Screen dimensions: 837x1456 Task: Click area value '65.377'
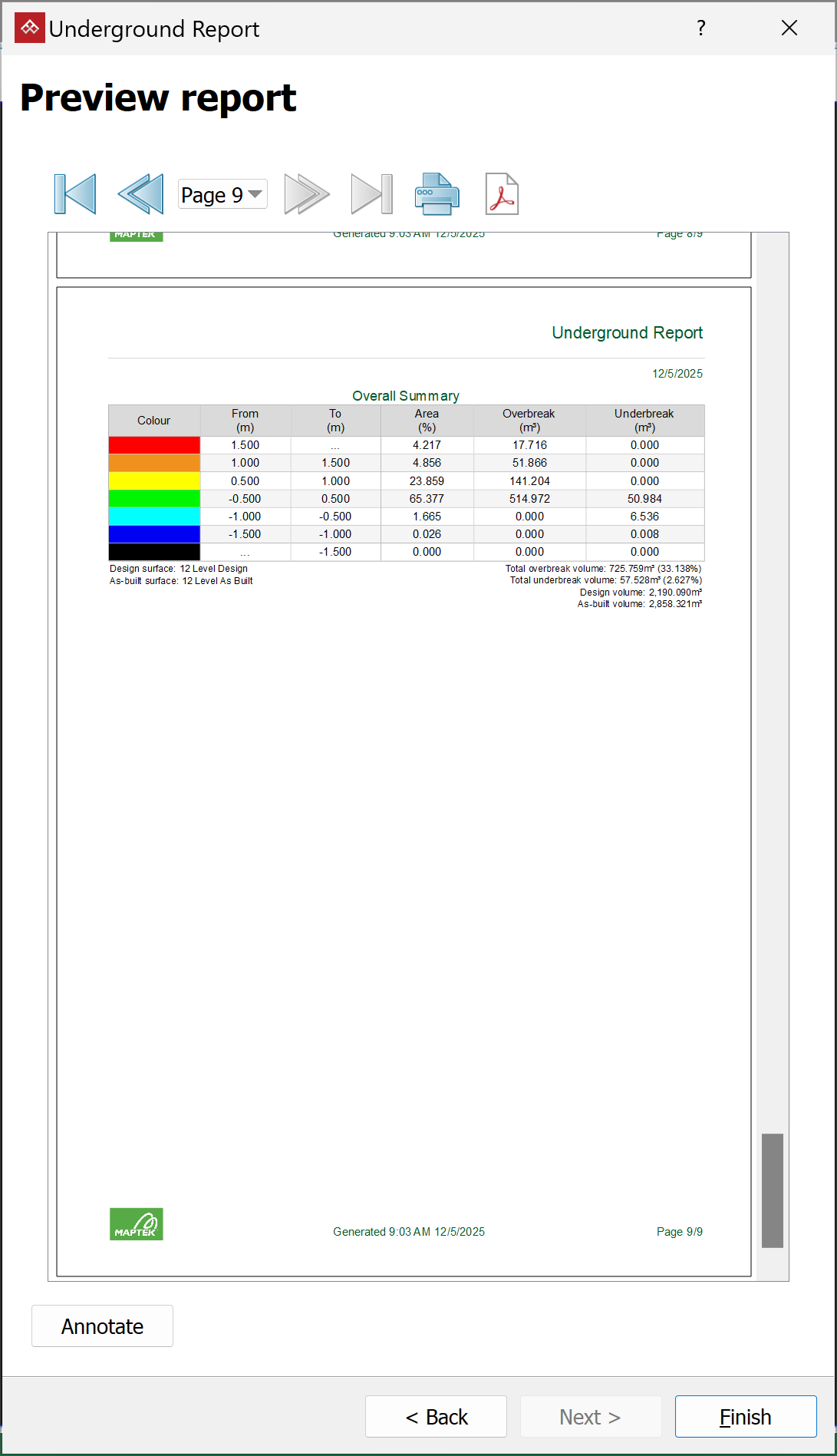(427, 499)
